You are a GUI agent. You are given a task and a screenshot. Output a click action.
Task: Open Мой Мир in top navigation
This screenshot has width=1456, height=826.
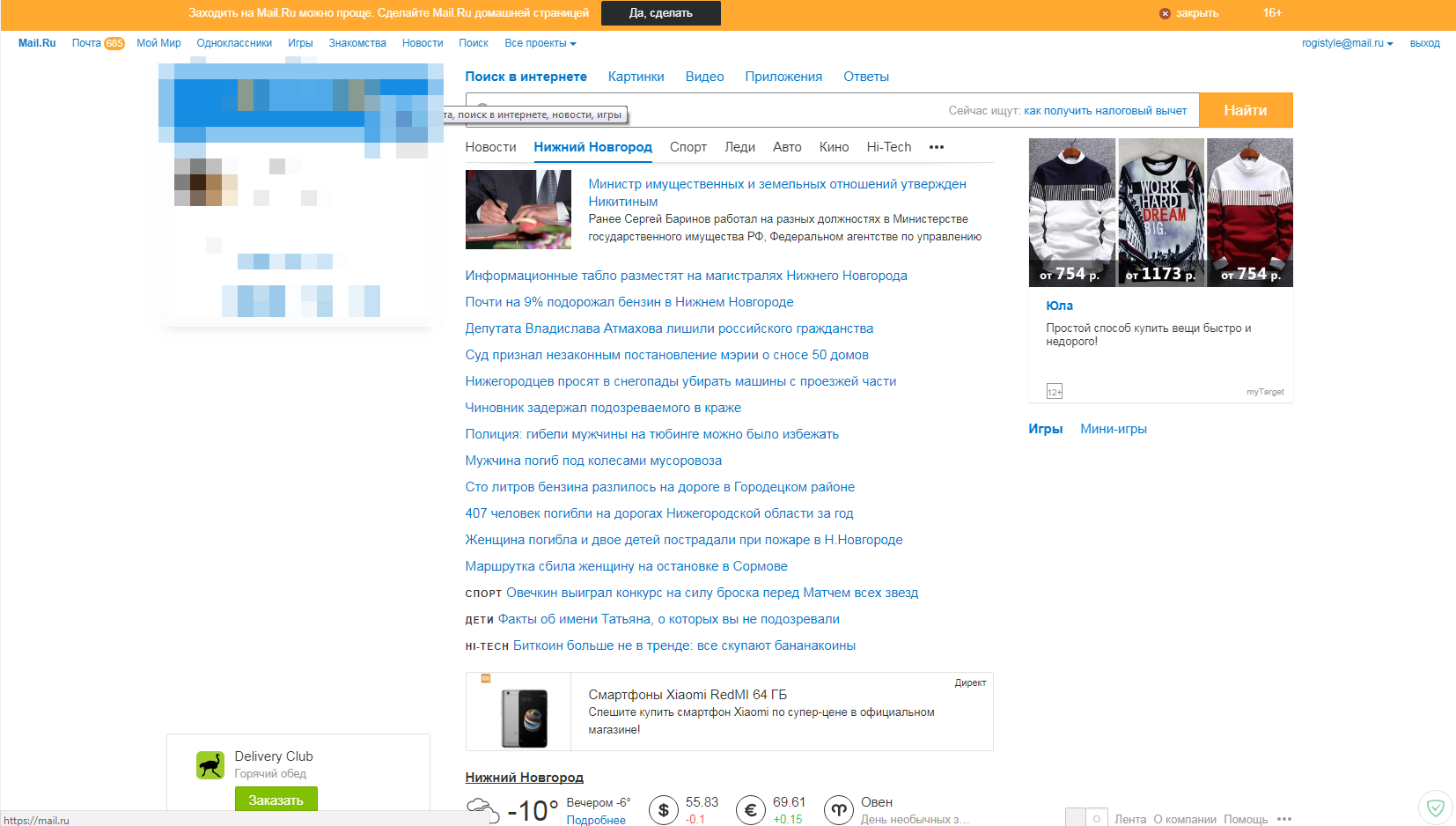click(x=158, y=43)
